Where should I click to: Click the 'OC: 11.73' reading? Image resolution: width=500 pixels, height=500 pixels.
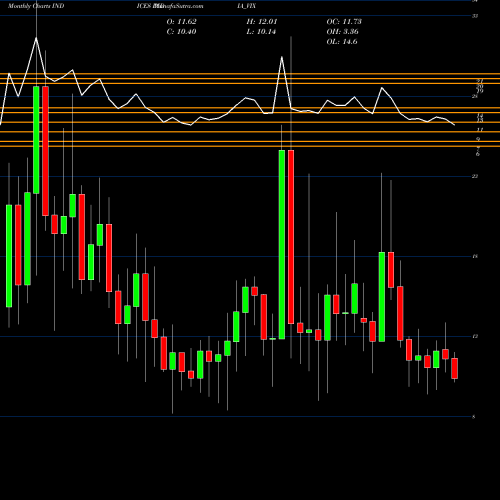[344, 22]
